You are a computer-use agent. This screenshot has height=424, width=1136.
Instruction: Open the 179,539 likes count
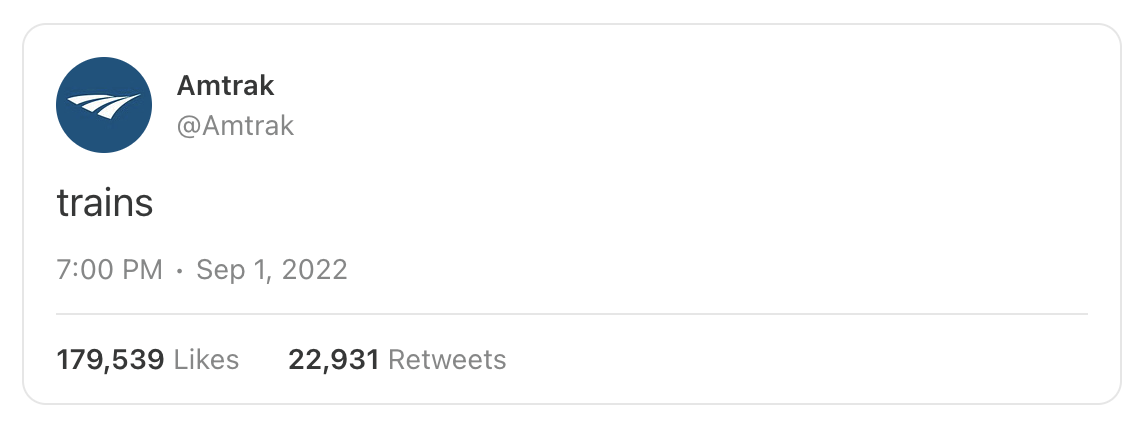110,360
